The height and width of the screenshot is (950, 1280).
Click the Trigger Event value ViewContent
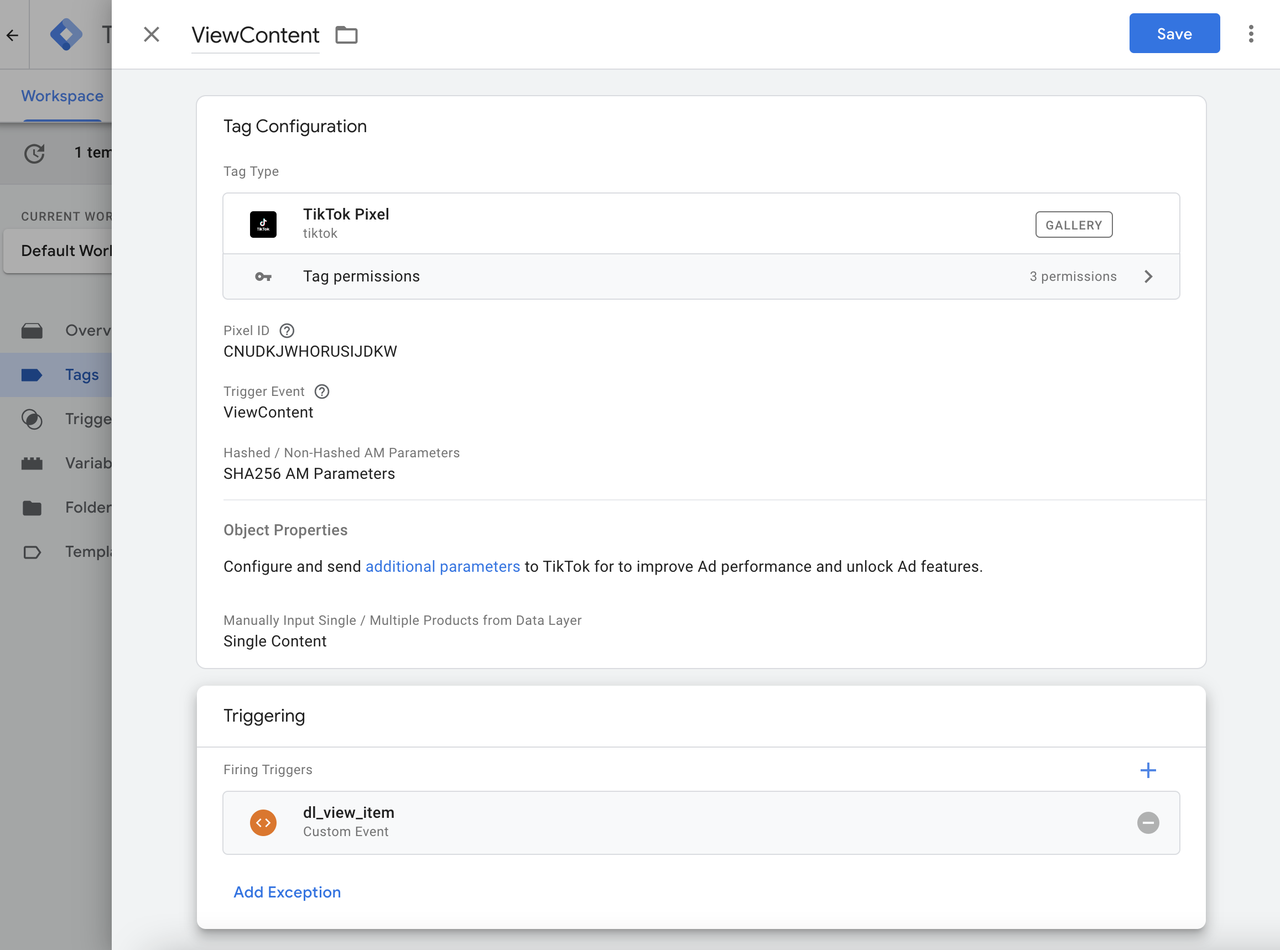click(x=268, y=413)
